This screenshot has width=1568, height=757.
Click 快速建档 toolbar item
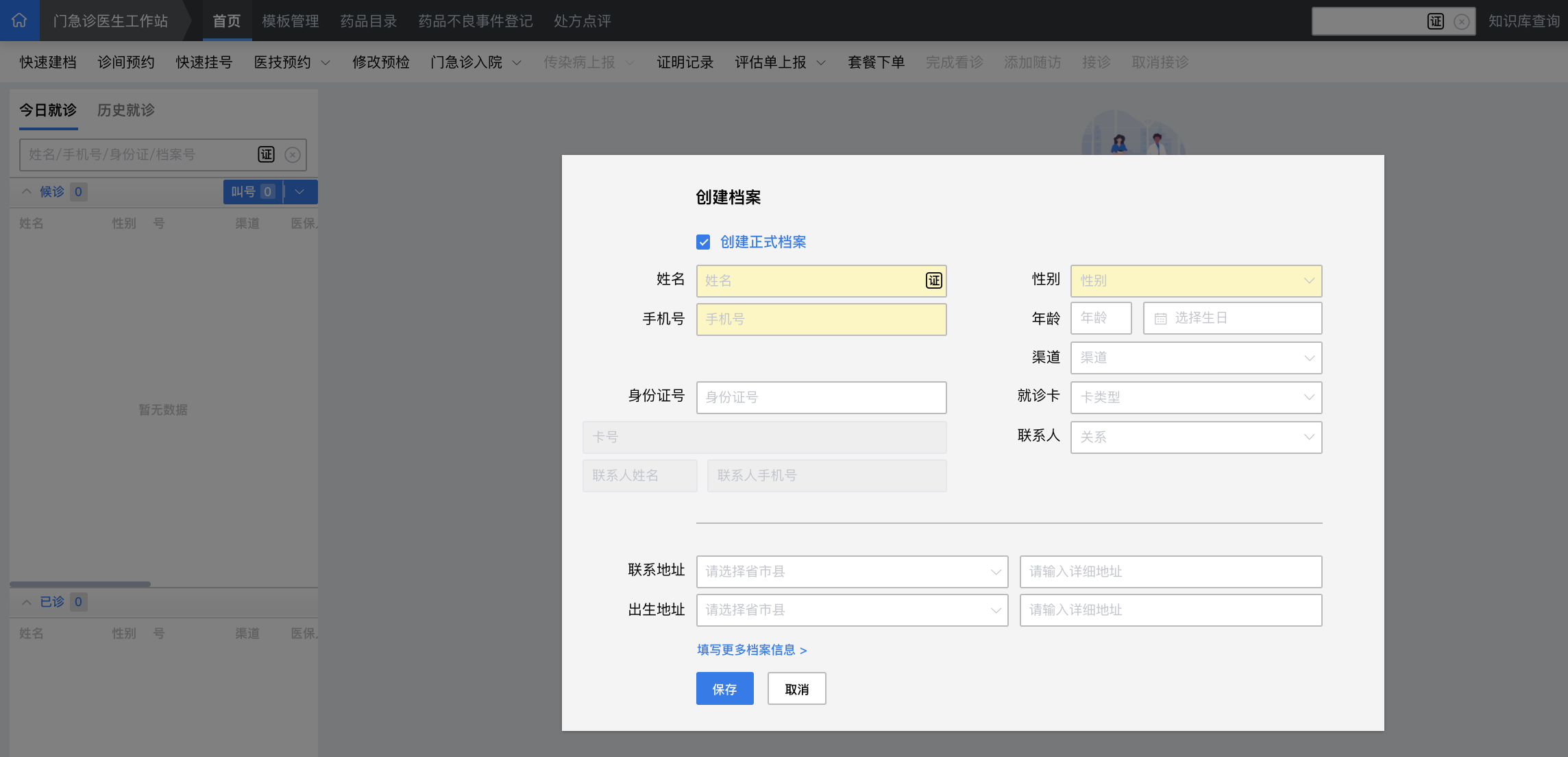pyautogui.click(x=48, y=62)
